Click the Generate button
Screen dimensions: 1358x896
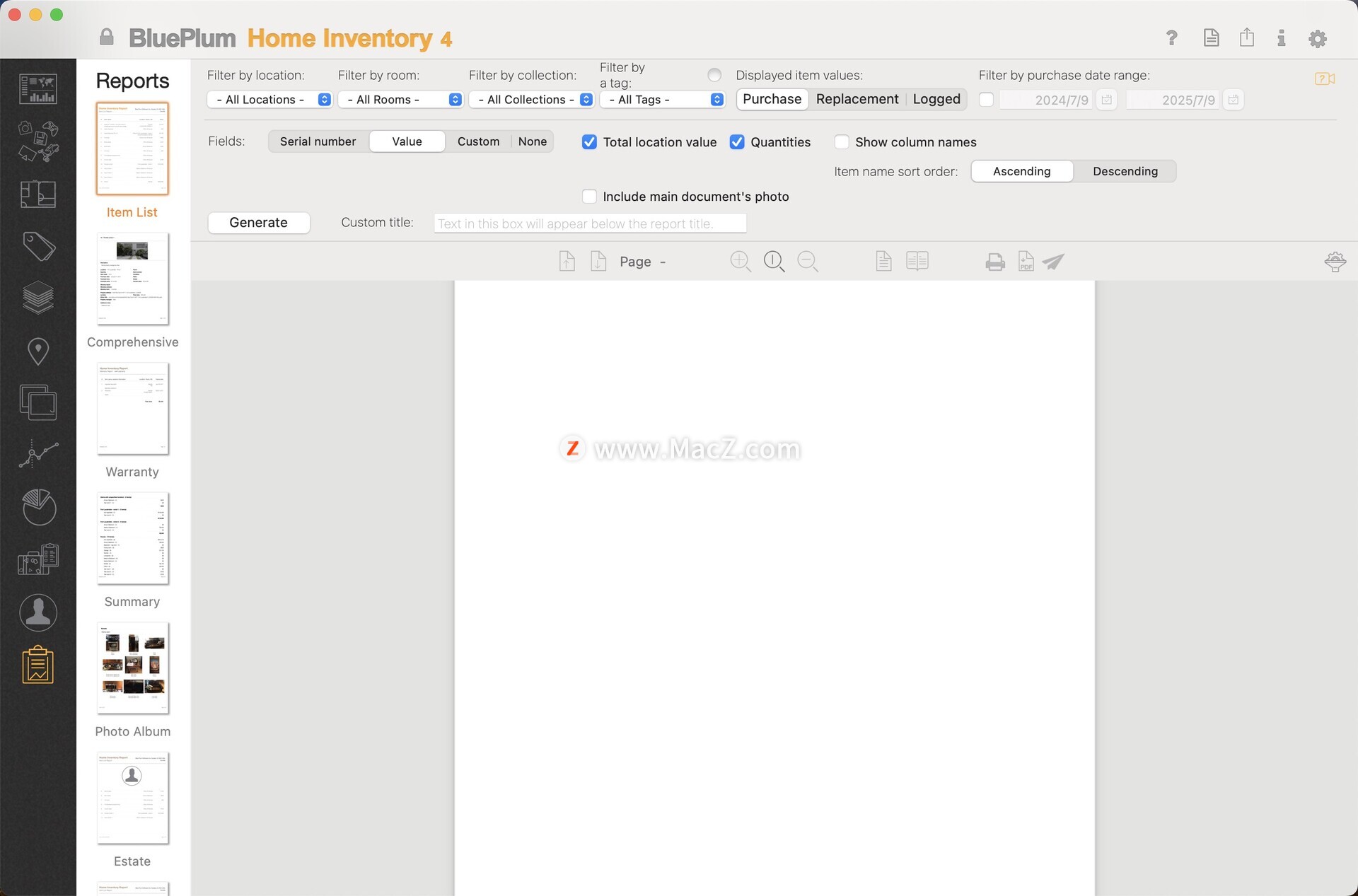tap(259, 223)
